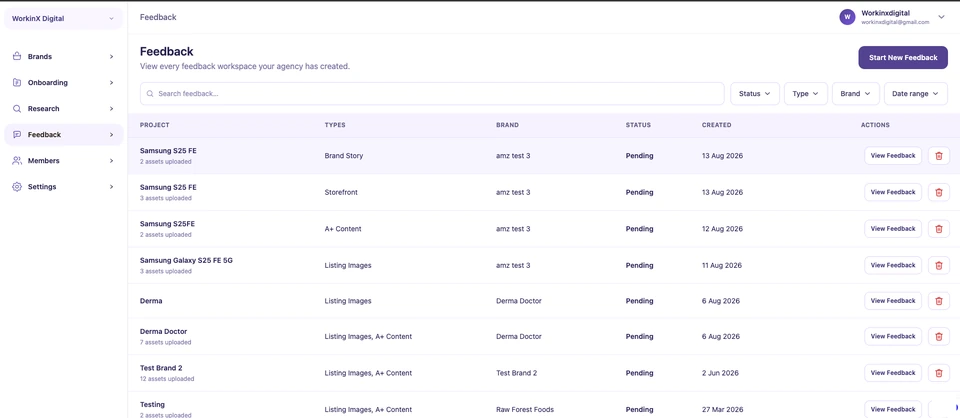The height and width of the screenshot is (418, 960).
Task: Delete the Samsung S25FE A+ Content row
Action: 939,229
